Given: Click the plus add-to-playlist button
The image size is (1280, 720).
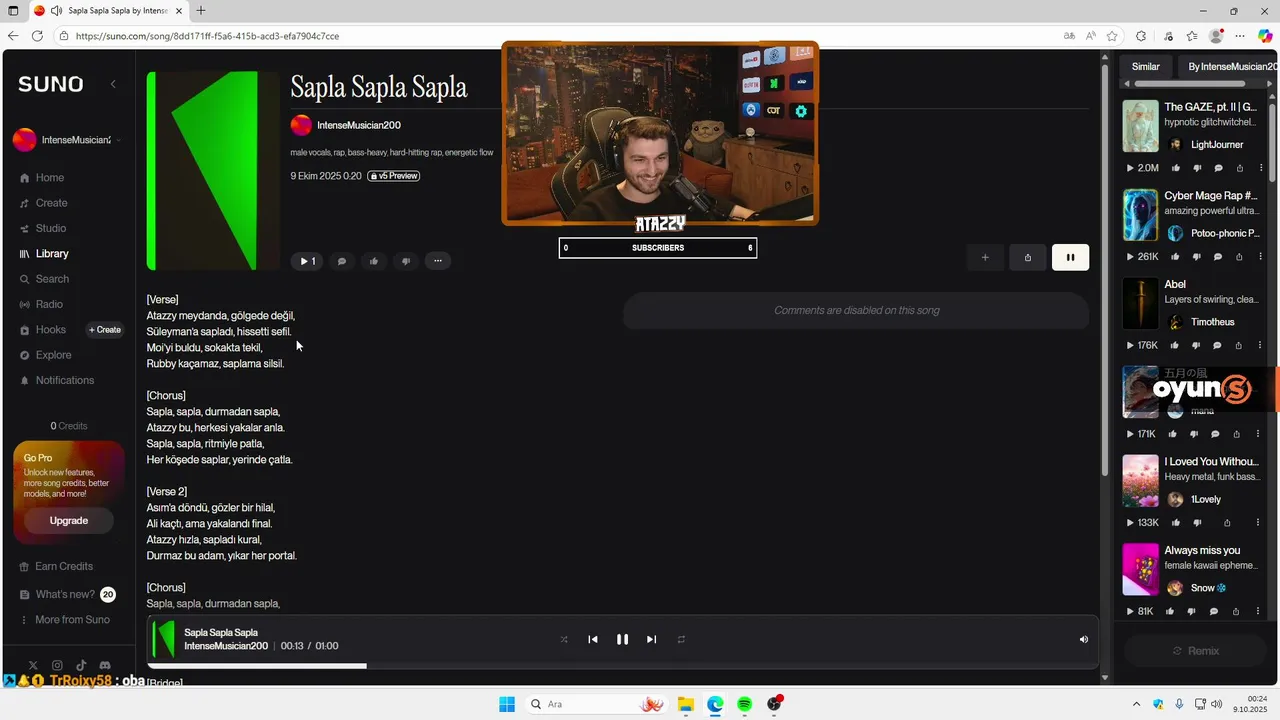Looking at the screenshot, I should (x=985, y=257).
